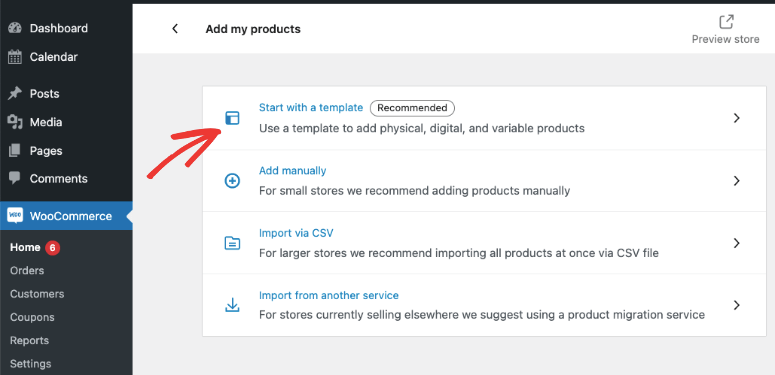
Task: Click the Add my products heading
Action: click(253, 29)
